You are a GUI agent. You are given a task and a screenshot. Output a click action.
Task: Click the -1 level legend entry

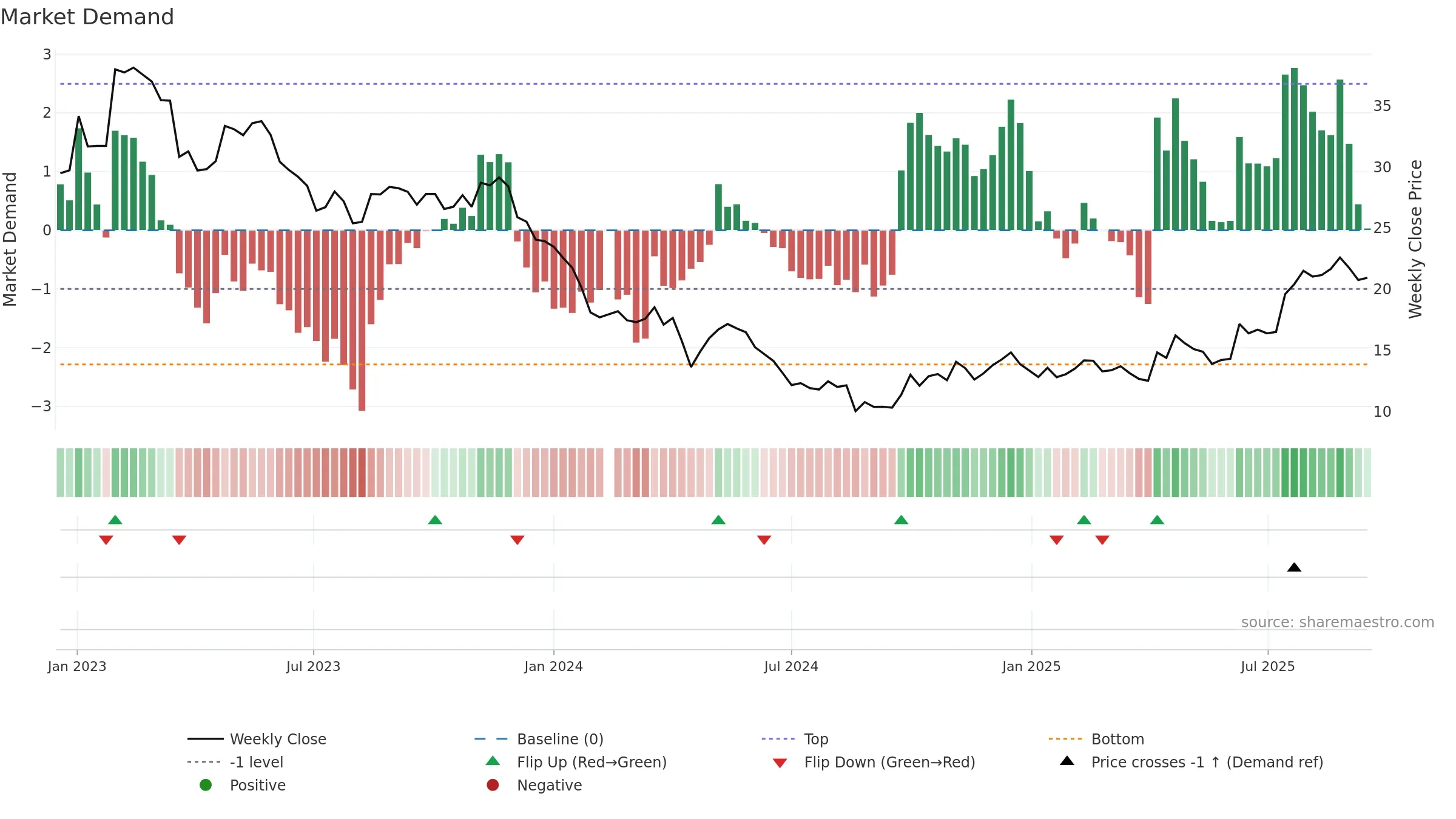coord(235,762)
